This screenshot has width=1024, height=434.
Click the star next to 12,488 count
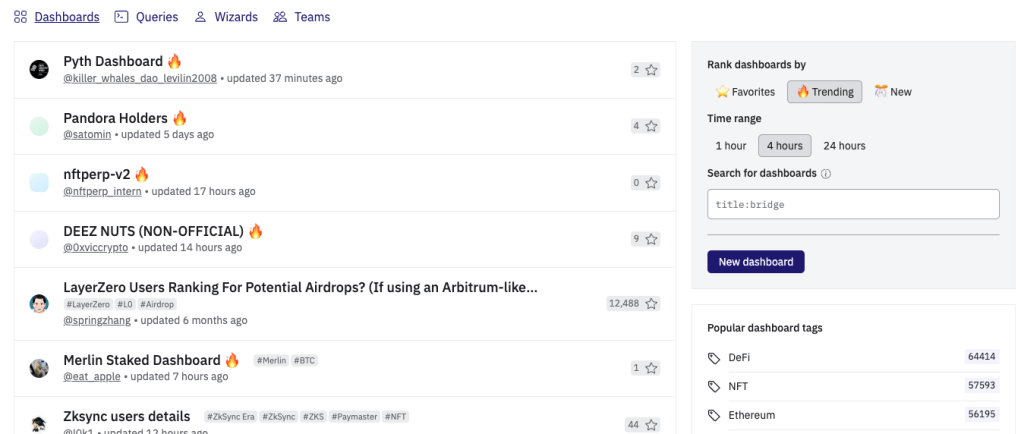(x=651, y=304)
